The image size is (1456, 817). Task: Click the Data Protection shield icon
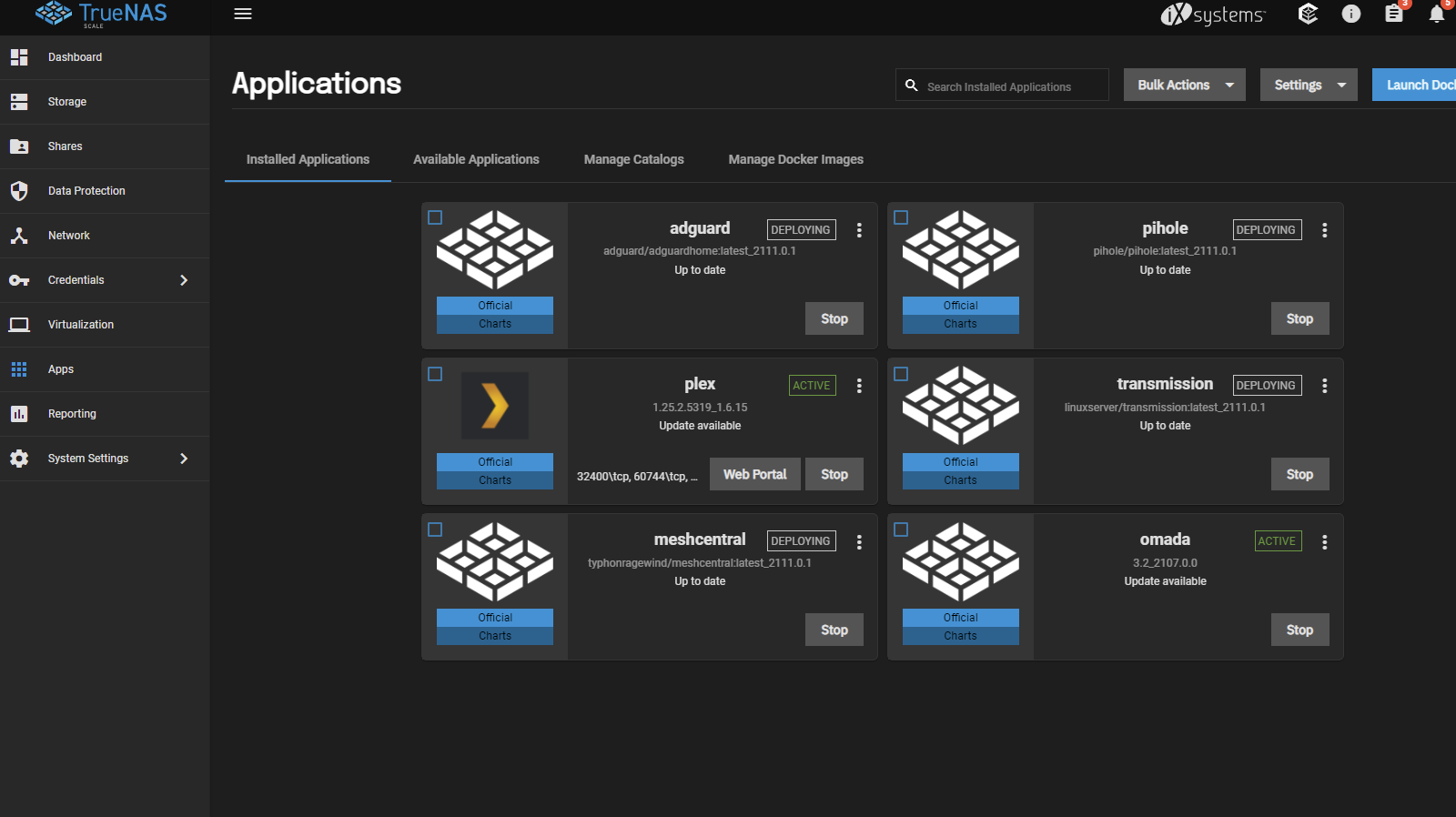pos(19,191)
